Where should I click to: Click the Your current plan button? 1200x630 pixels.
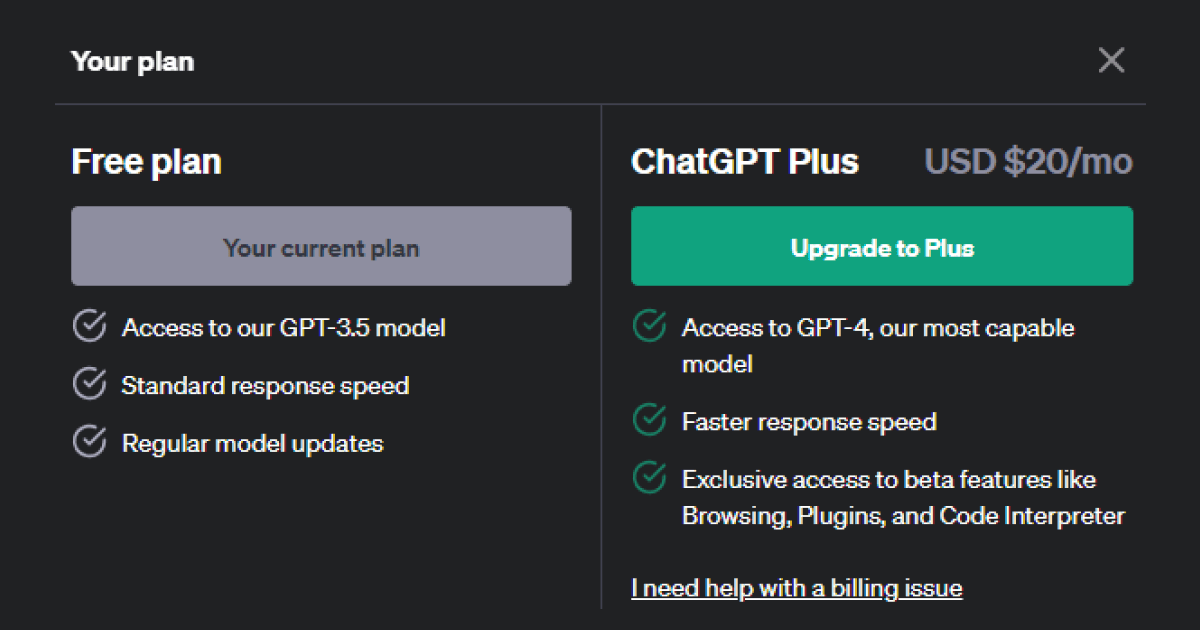click(x=321, y=247)
